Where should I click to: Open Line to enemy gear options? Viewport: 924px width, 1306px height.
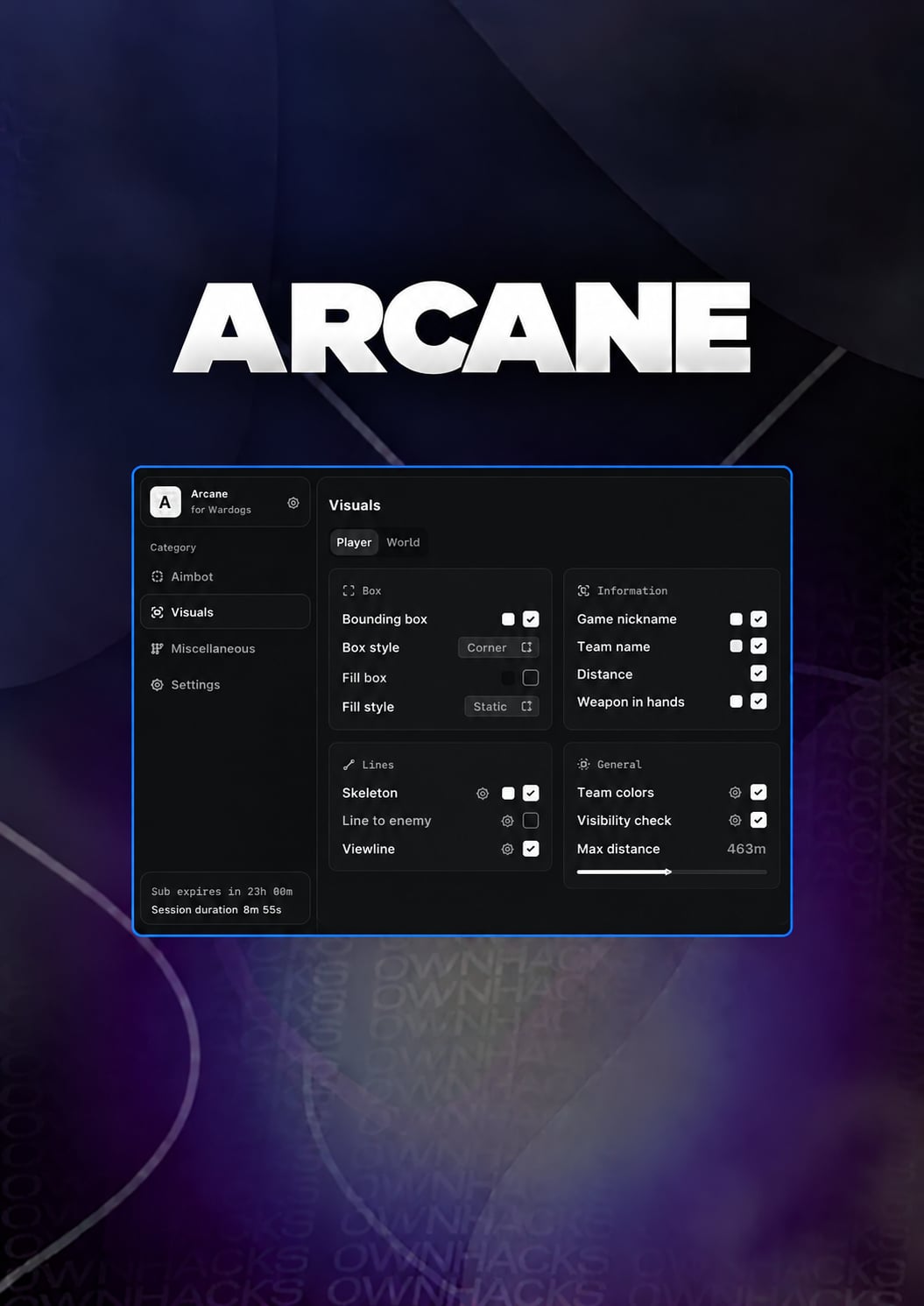tap(507, 821)
